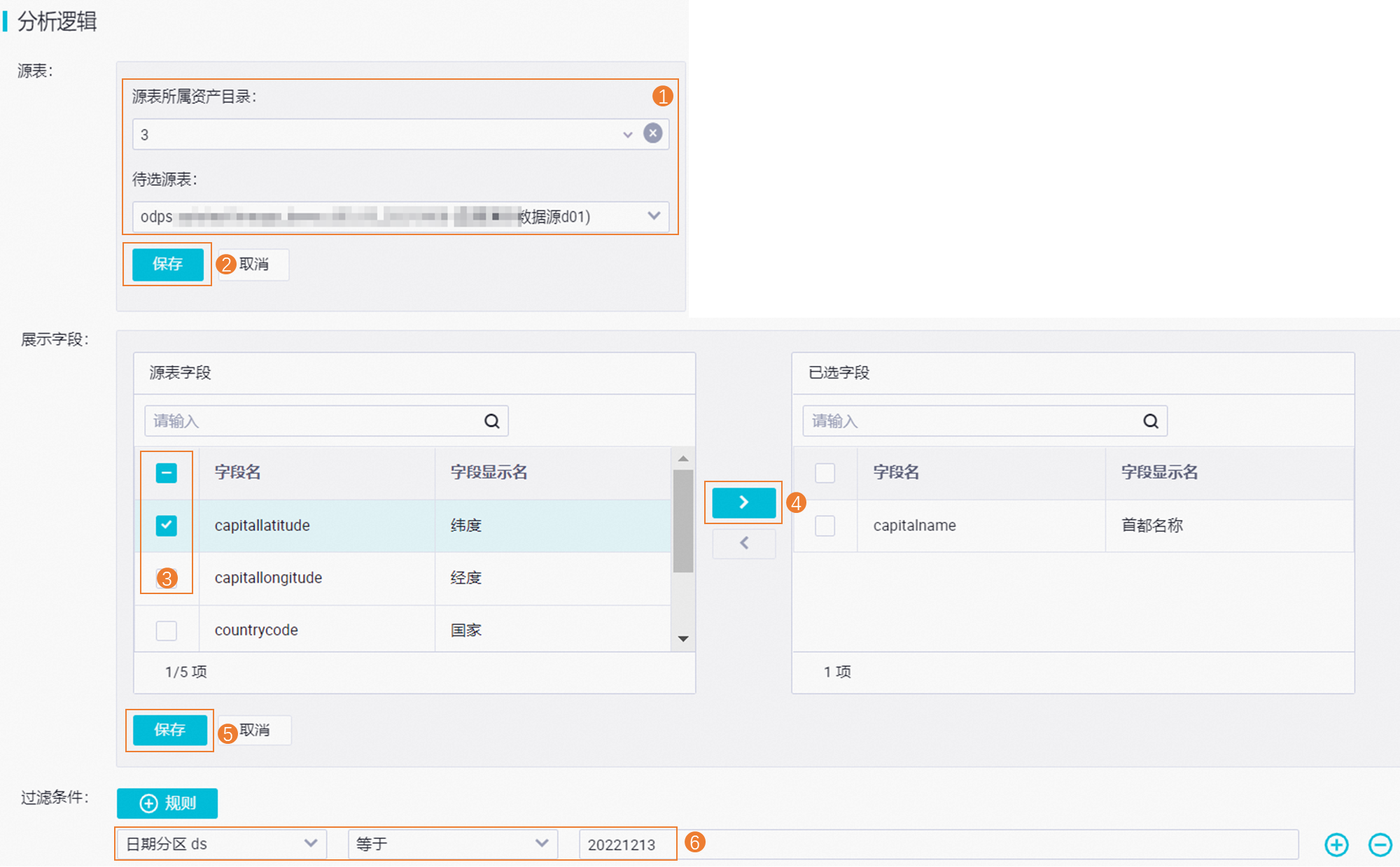1400x867 pixels.
Task: Select the countrycode row's 国家 display name
Action: coord(466,630)
